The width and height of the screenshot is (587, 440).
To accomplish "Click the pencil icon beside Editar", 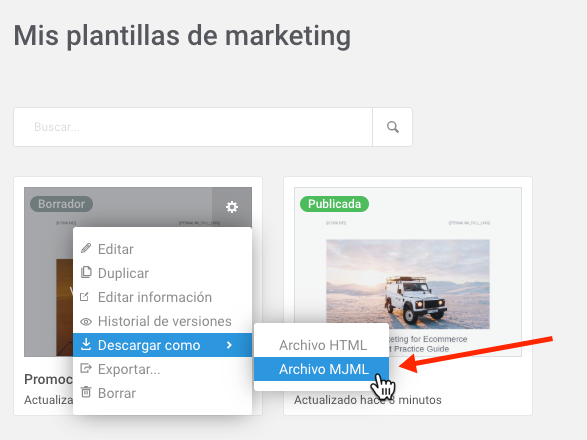I will click(x=86, y=248).
